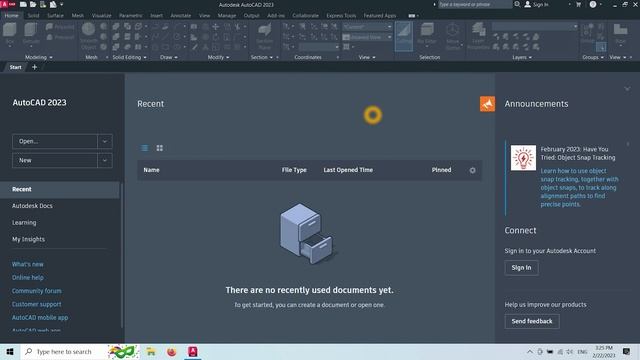Select My Insights in the sidebar
Image resolution: width=640 pixels, height=360 pixels.
[x=29, y=240]
